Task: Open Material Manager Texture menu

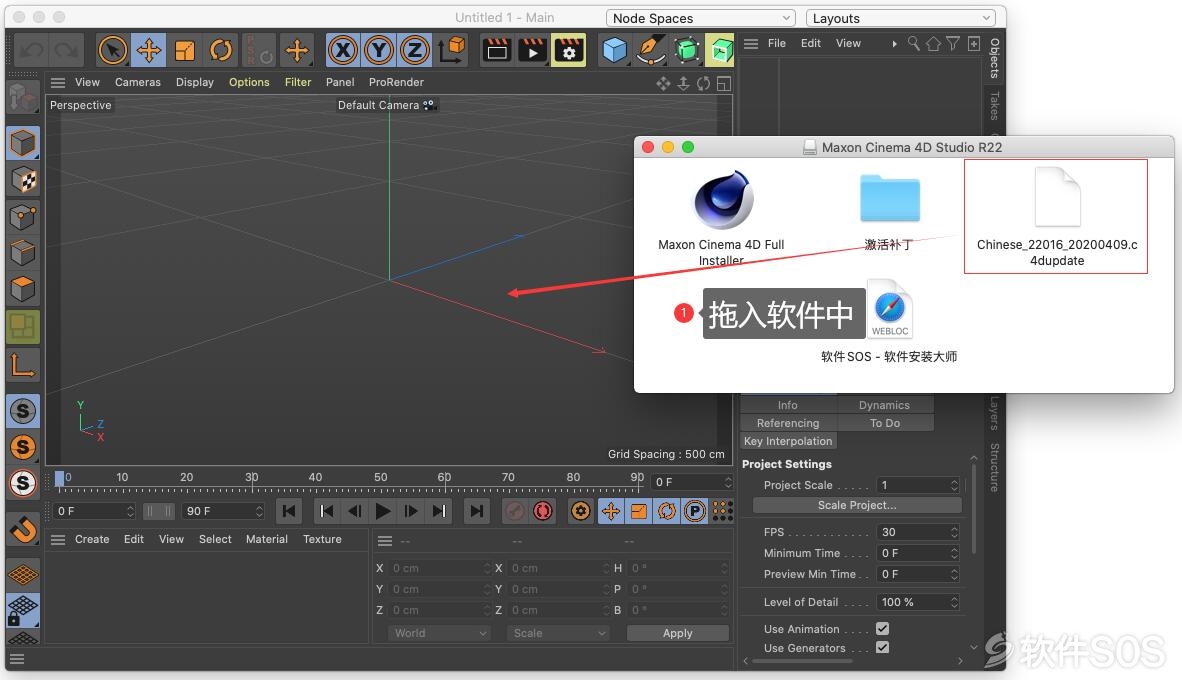Action: pos(322,539)
